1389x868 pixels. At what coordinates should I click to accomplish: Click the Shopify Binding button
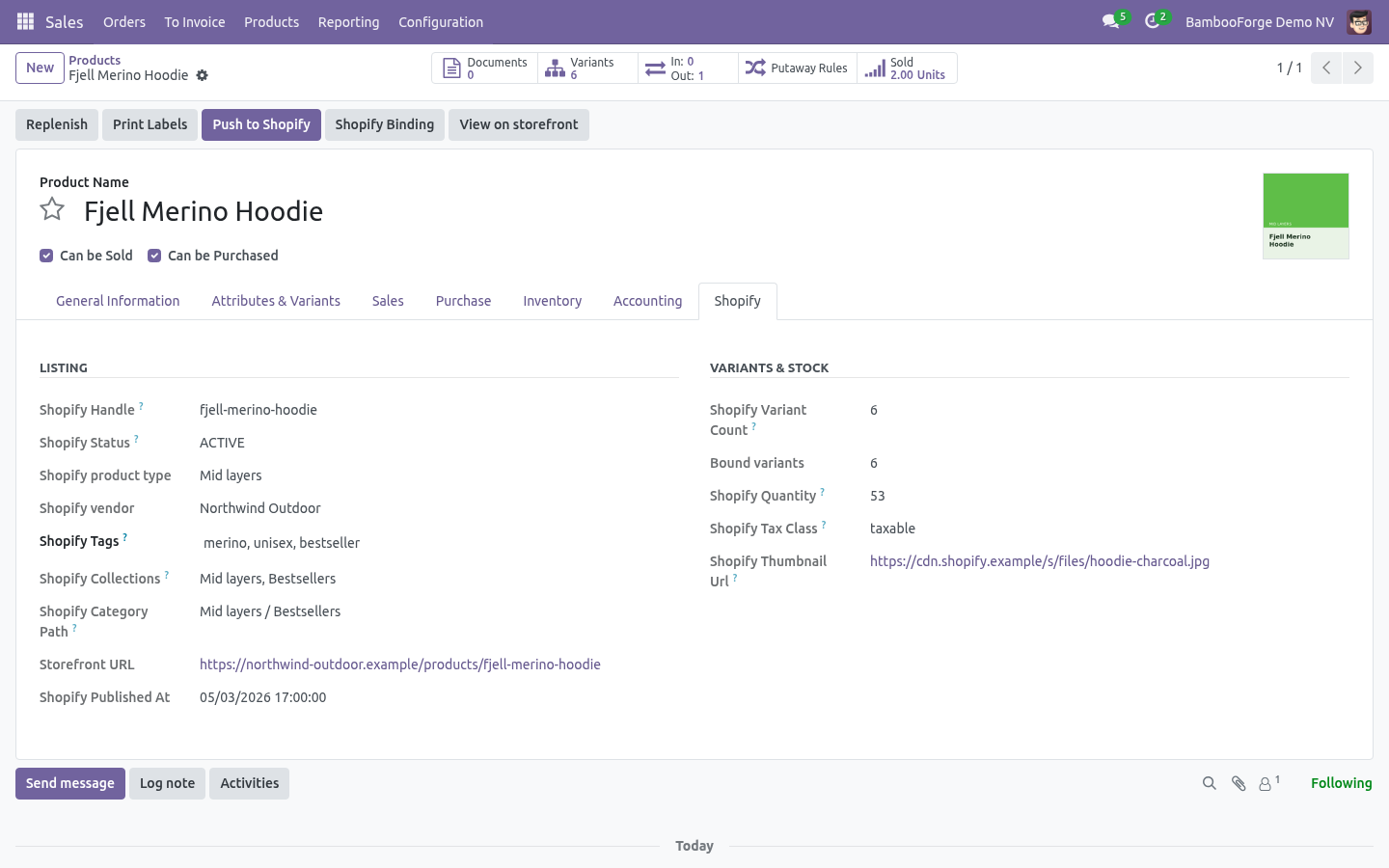[x=385, y=124]
